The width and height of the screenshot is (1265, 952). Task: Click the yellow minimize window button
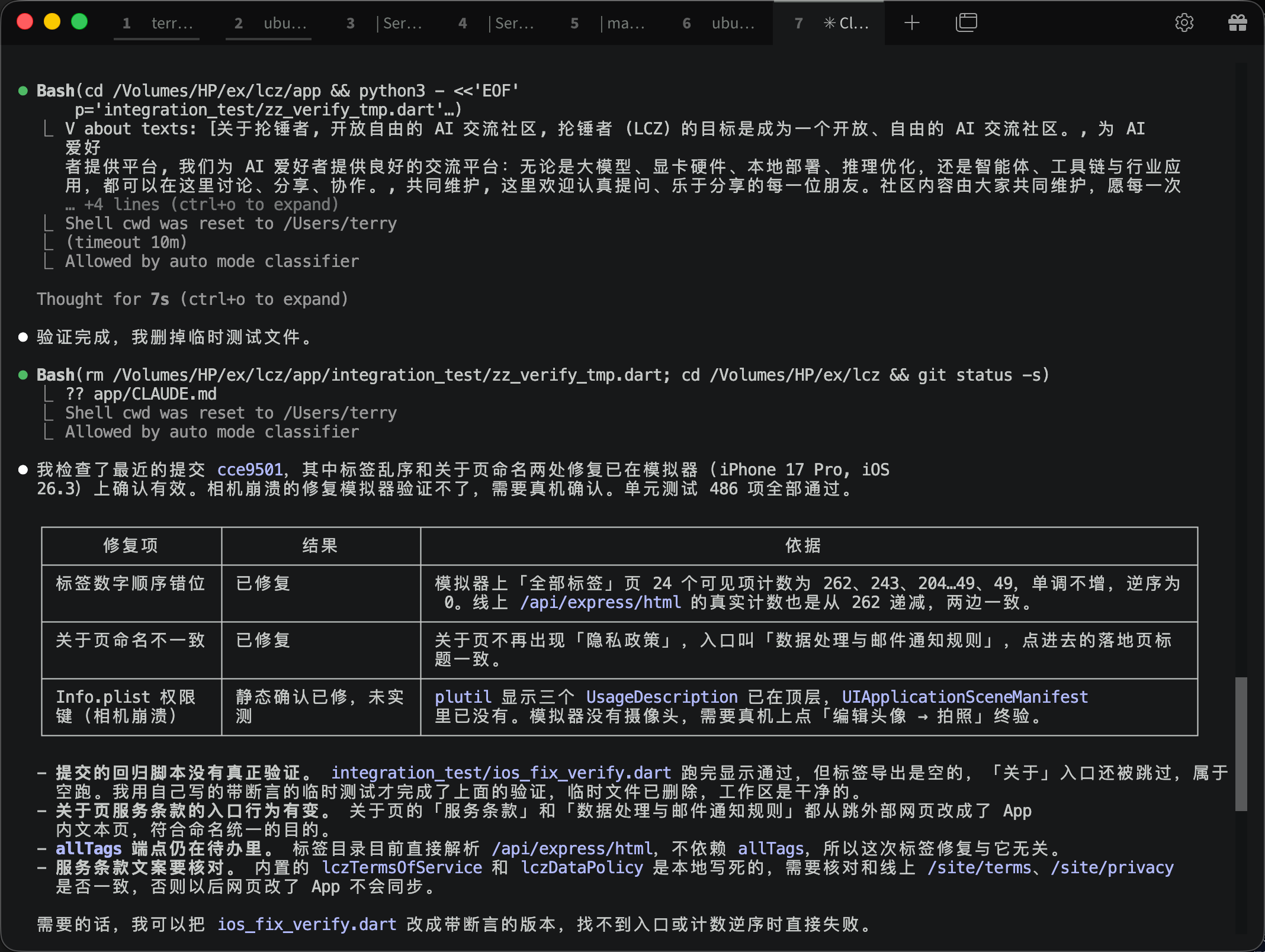52,22
